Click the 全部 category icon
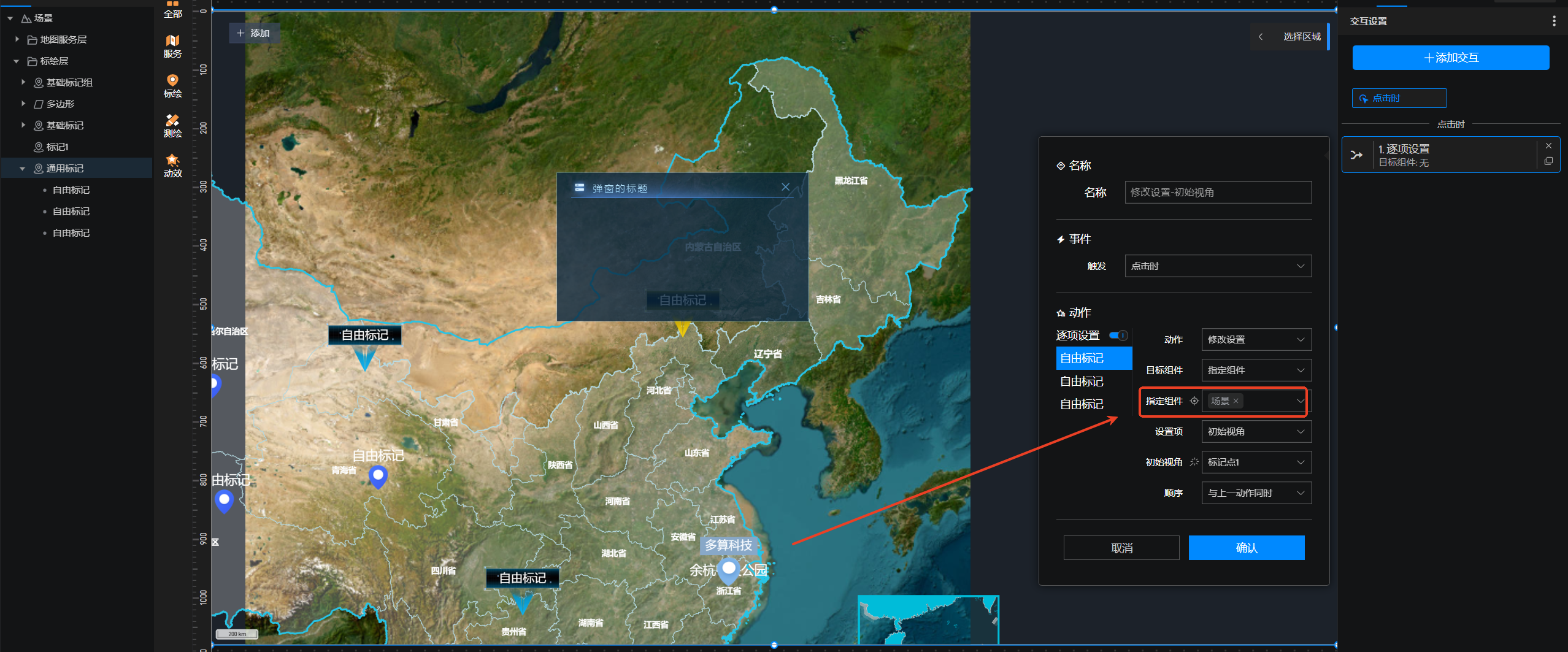 pyautogui.click(x=172, y=9)
